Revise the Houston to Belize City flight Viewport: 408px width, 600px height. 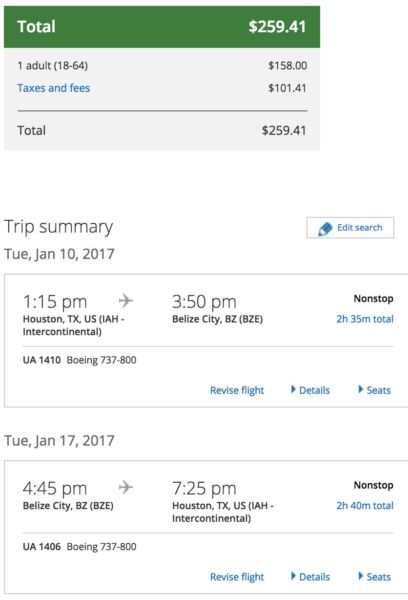click(x=237, y=390)
